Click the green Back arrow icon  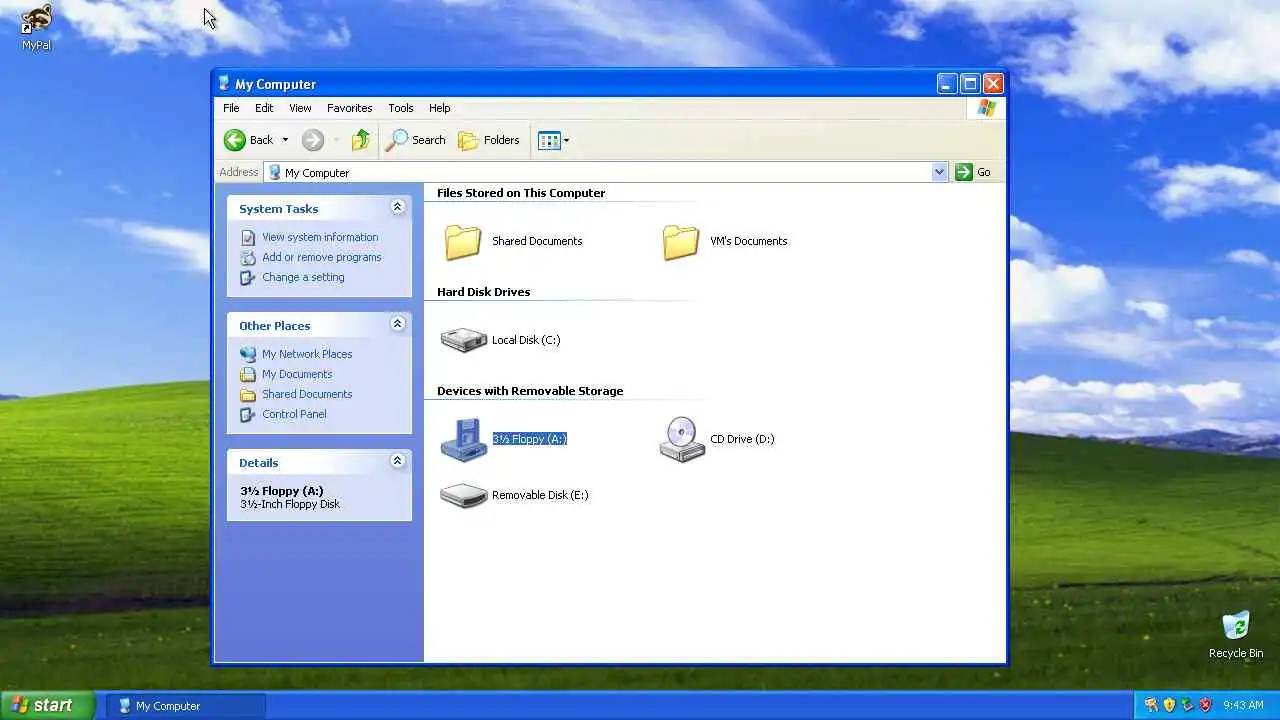[235, 140]
